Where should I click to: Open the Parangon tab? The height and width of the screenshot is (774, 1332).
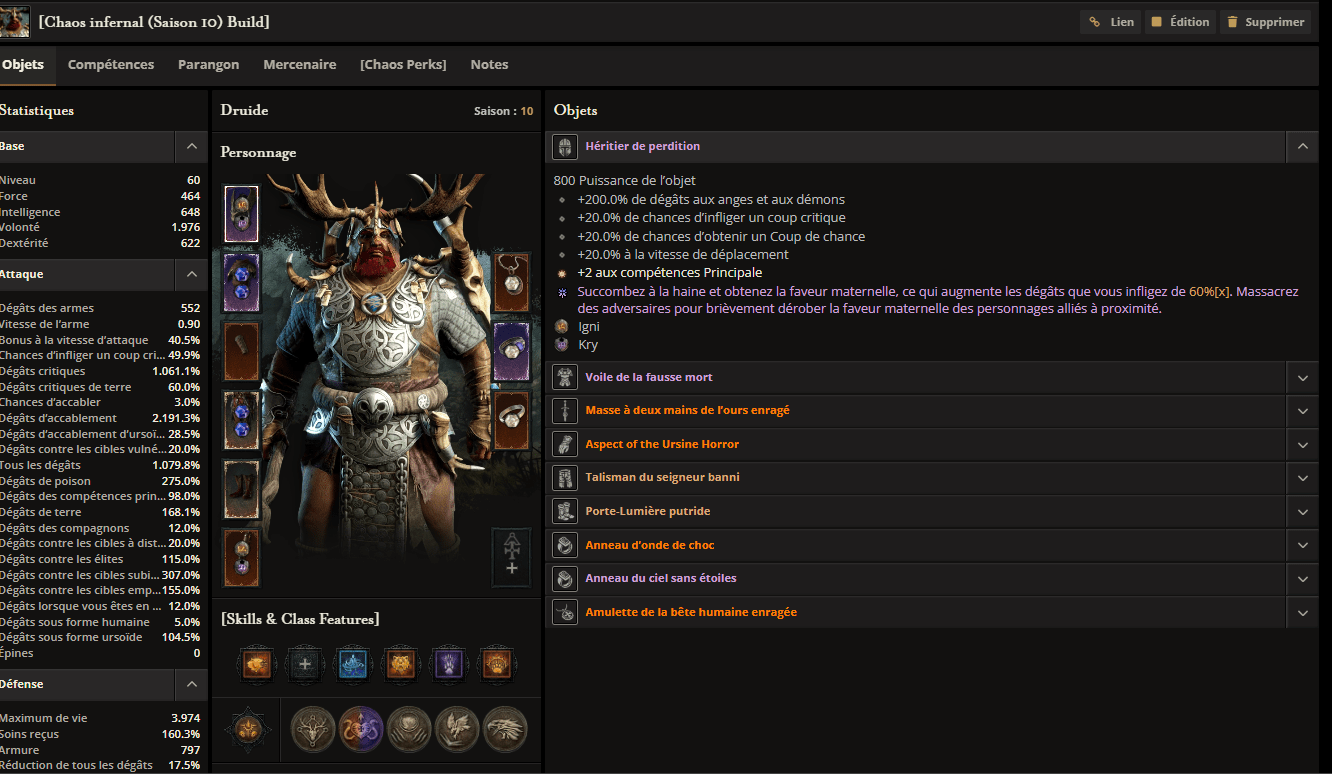208,65
